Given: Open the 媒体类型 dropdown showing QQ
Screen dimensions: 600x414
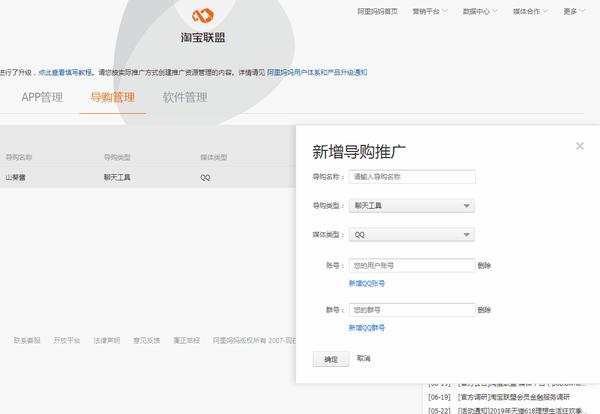Looking at the screenshot, I should tap(412, 235).
